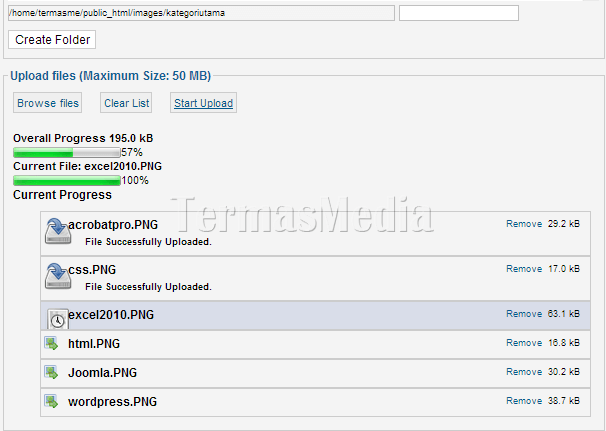The image size is (606, 431).
Task: Click the Upload files (Maximum Size: 50 MB) heading
Action: coord(111,76)
